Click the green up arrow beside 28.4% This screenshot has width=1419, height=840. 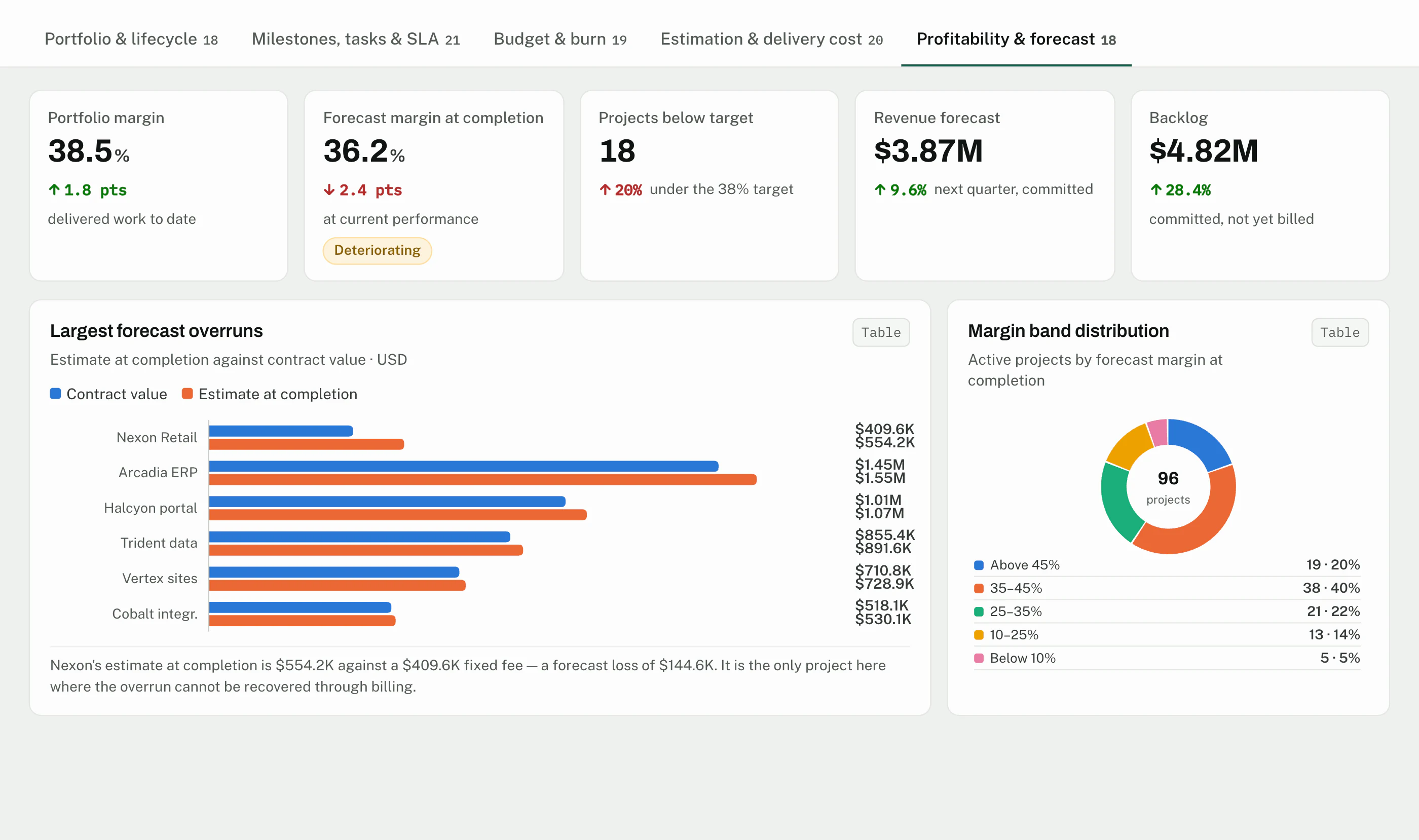point(1155,189)
